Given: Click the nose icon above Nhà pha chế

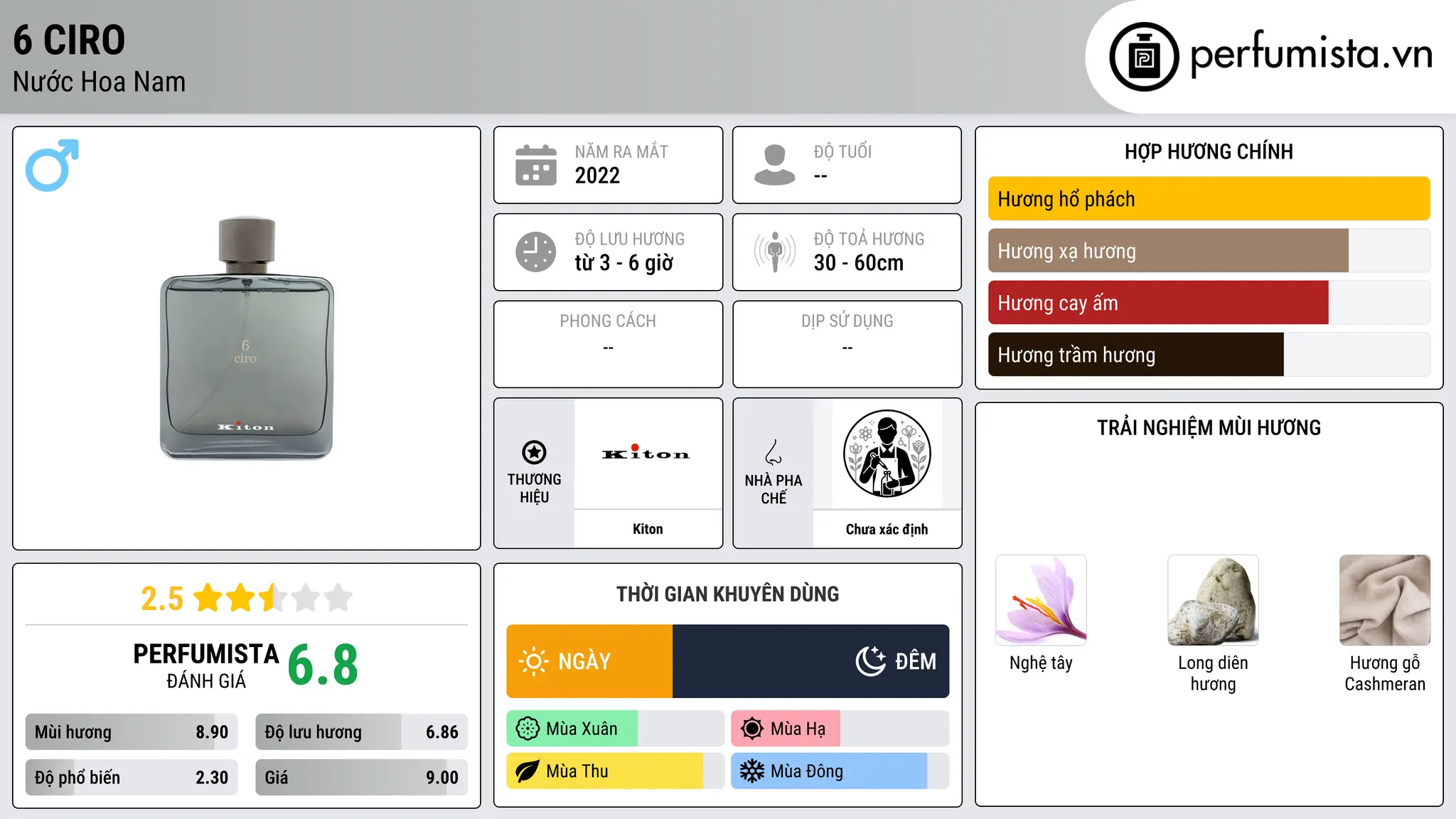Looking at the screenshot, I should coord(773,452).
